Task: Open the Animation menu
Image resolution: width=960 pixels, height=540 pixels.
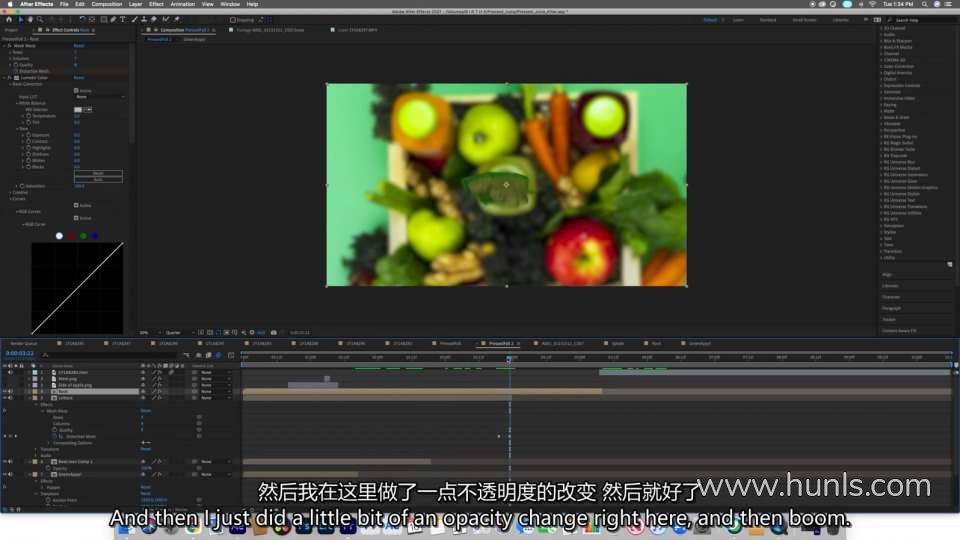Action: pyautogui.click(x=182, y=4)
